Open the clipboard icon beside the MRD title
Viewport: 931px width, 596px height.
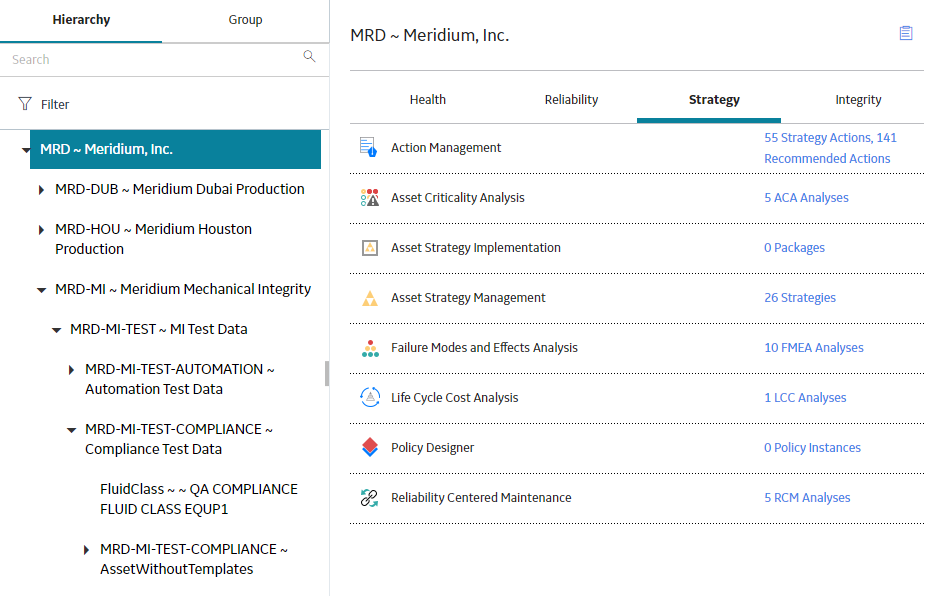click(905, 33)
